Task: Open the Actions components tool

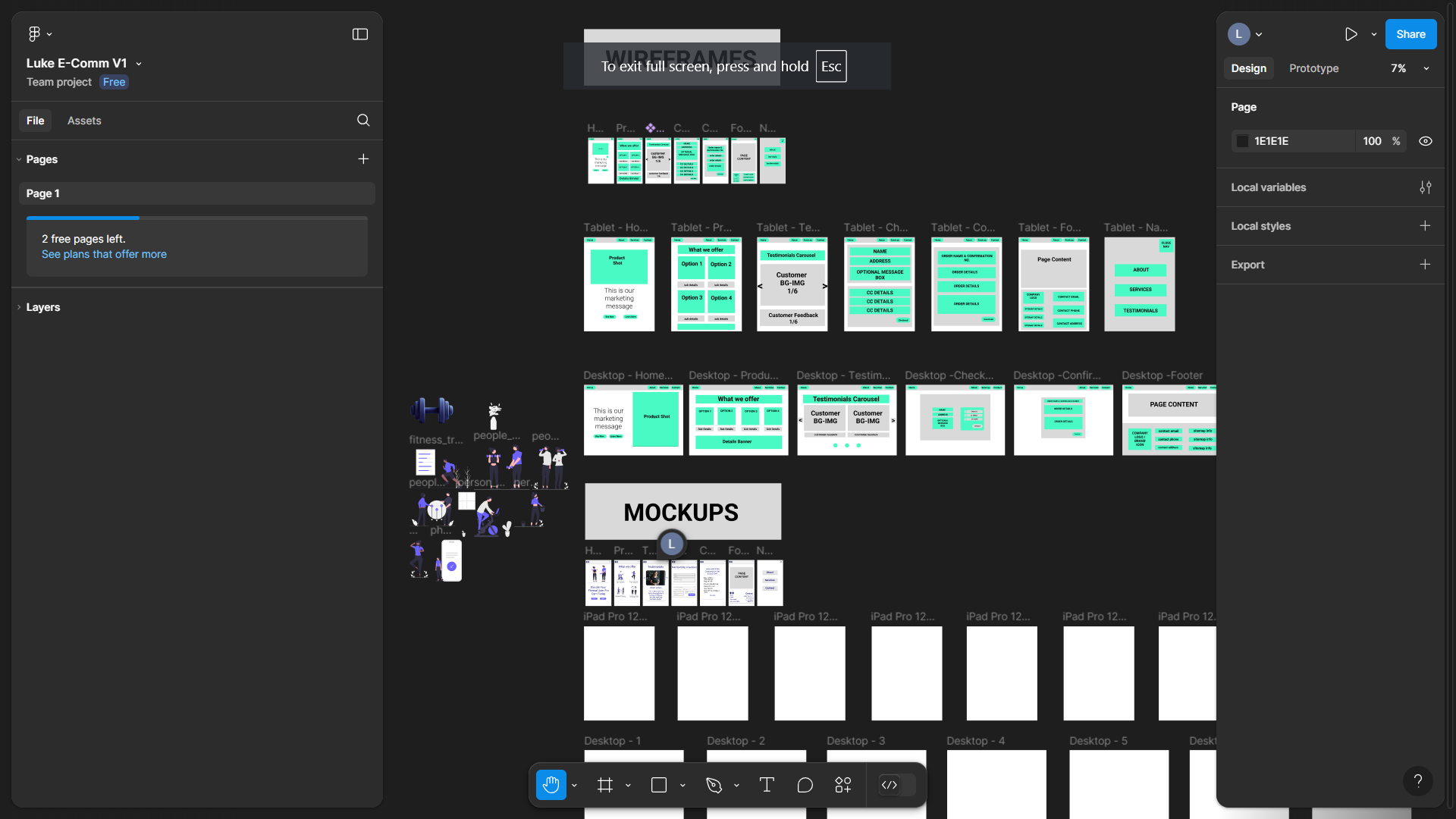Action: click(x=843, y=785)
